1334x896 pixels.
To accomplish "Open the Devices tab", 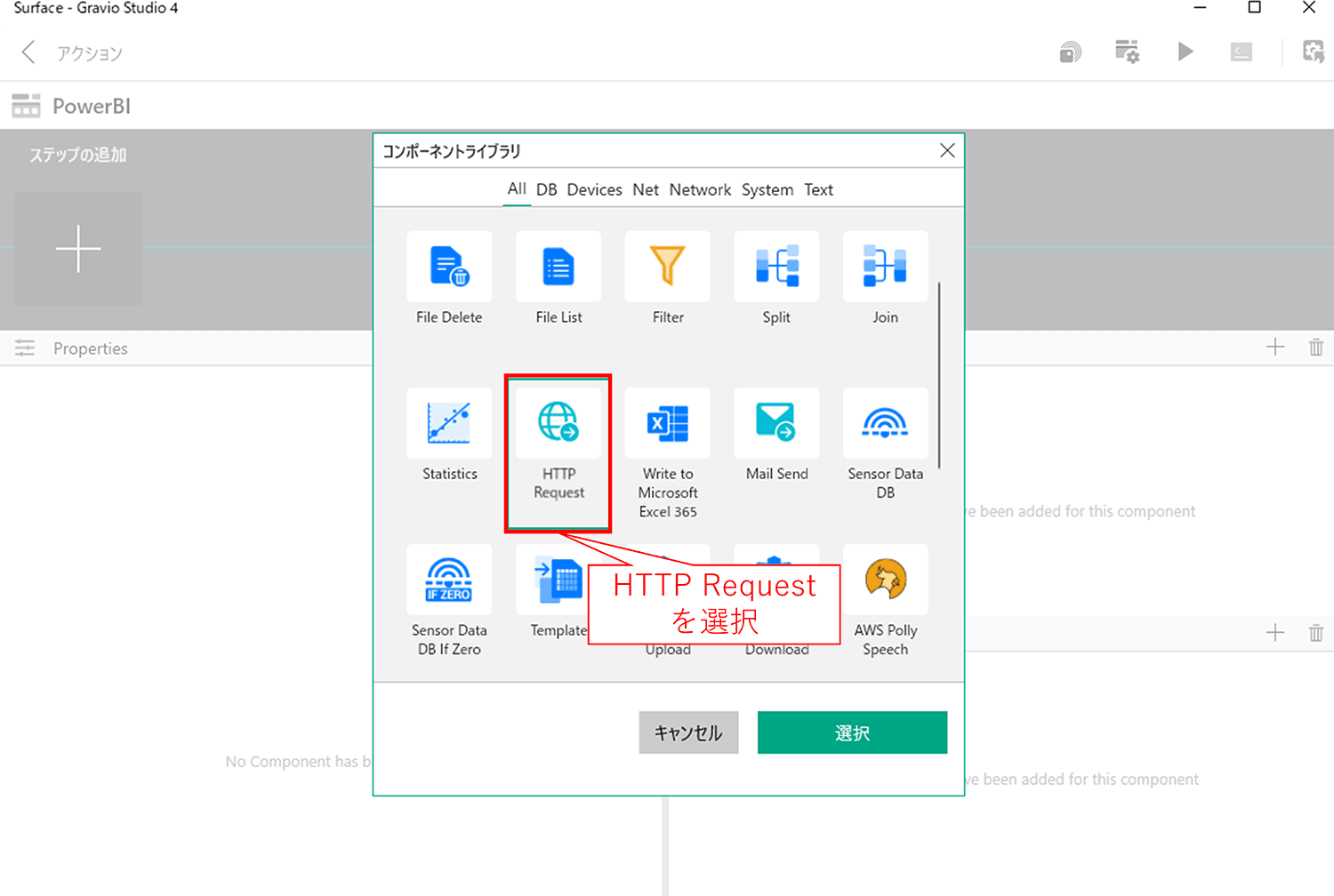I will pos(594,189).
